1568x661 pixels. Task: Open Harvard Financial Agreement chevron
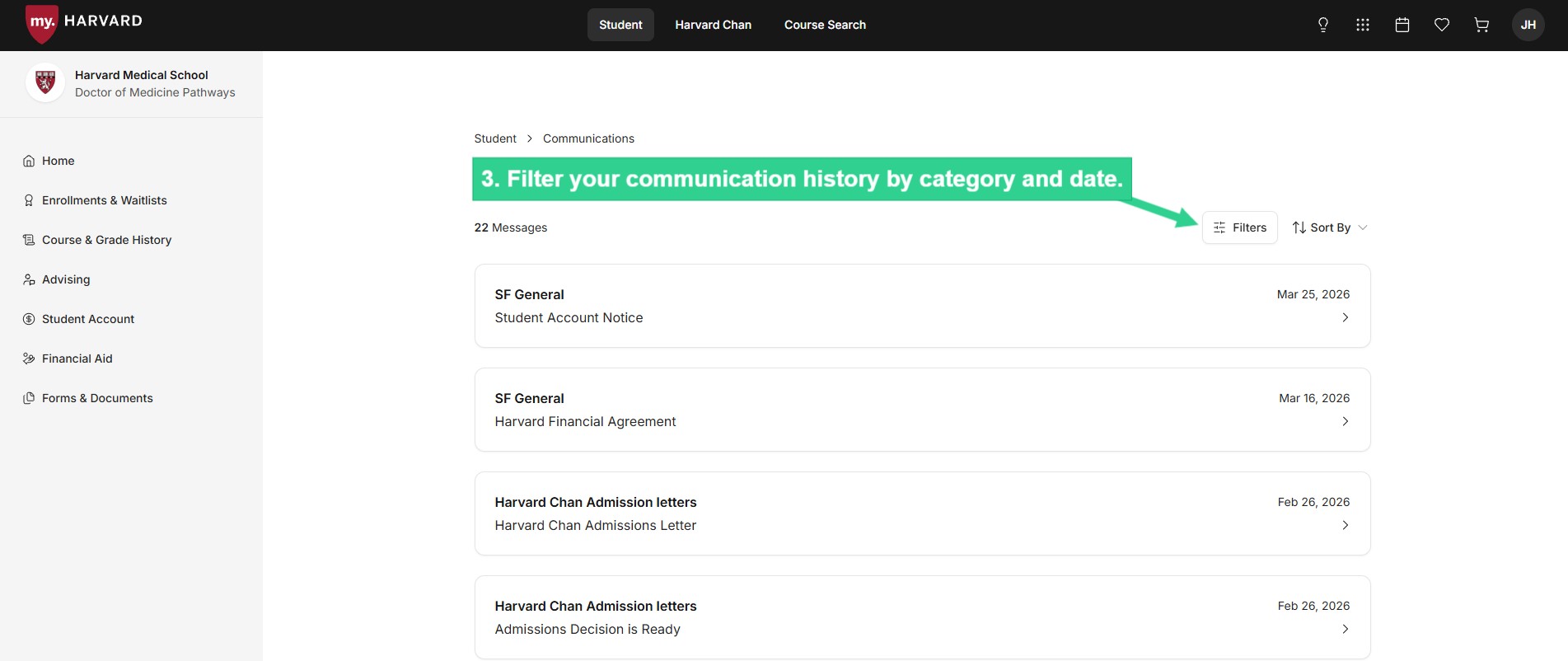tap(1345, 421)
